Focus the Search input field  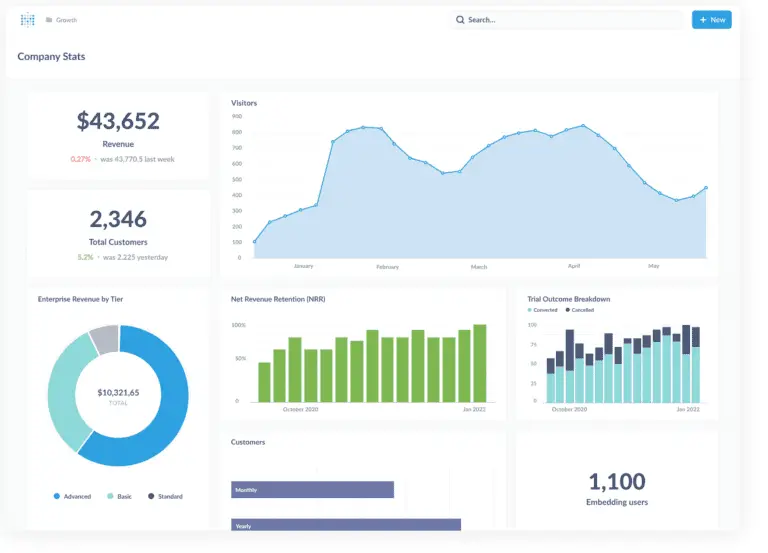pos(566,20)
